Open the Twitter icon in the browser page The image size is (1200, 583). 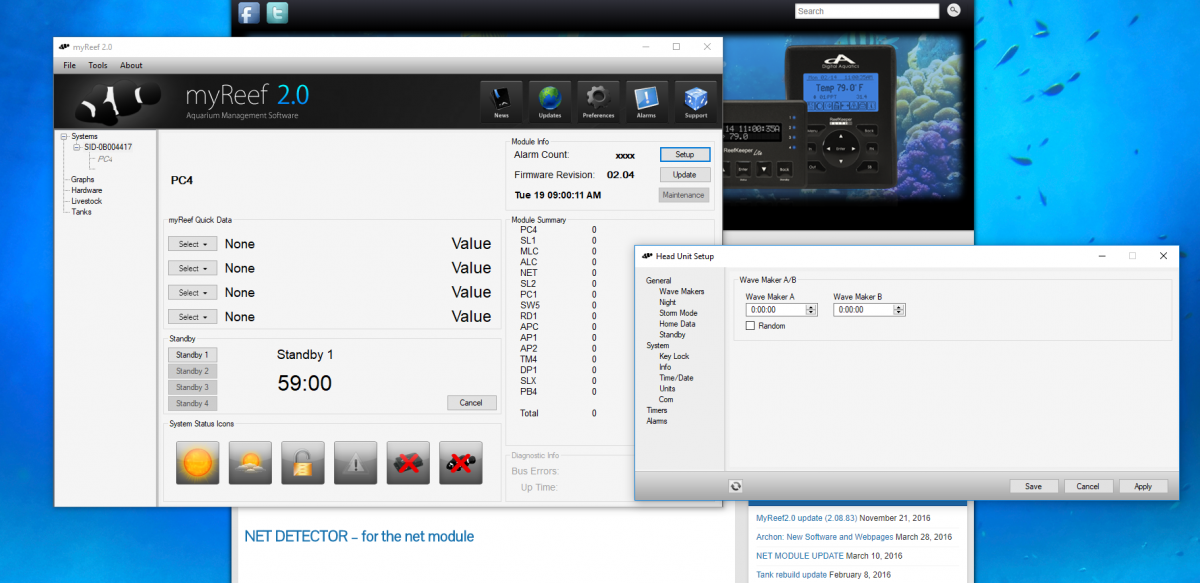coord(277,13)
